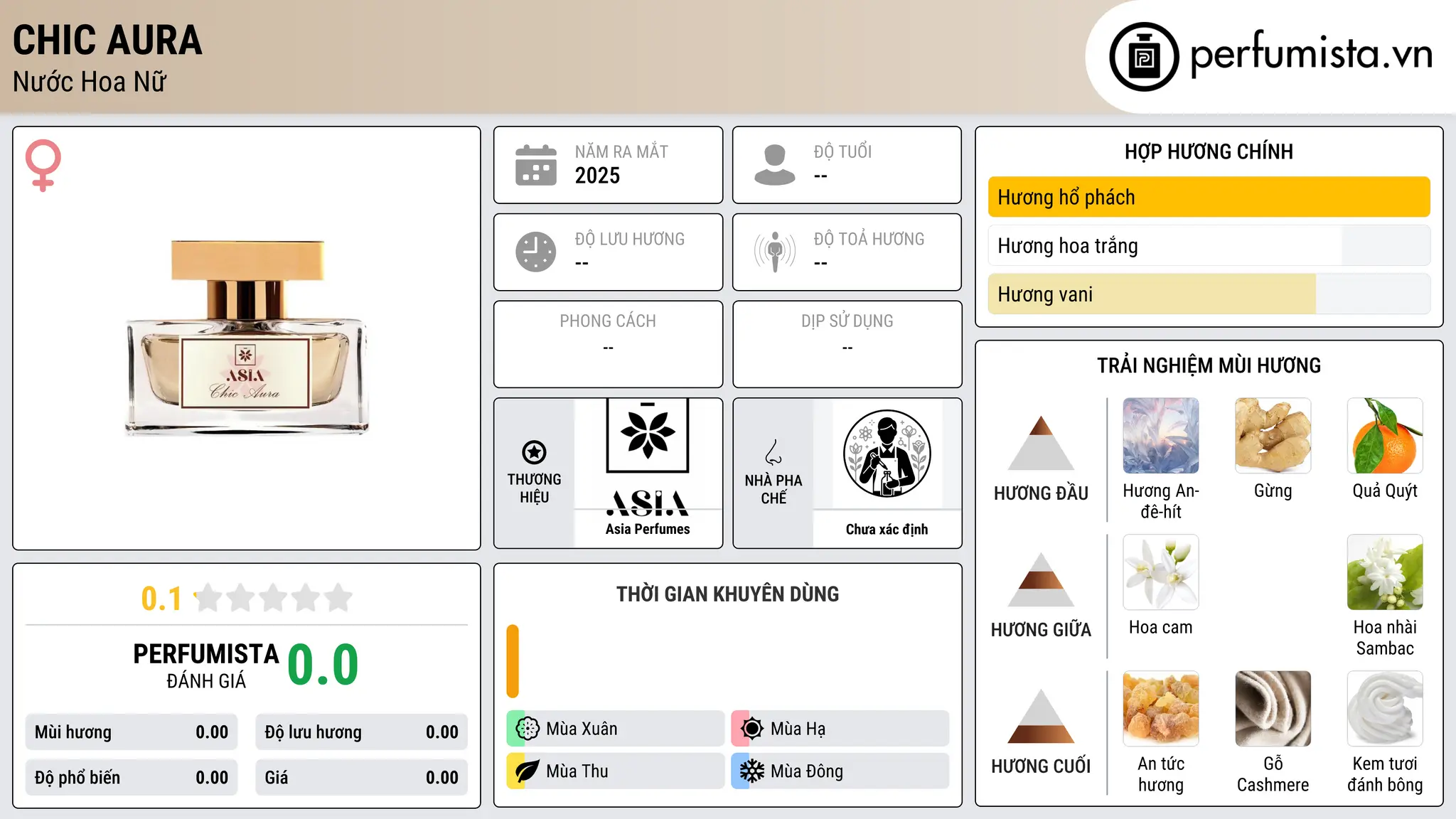Click the NĂM RA MẮT label

[x=621, y=151]
